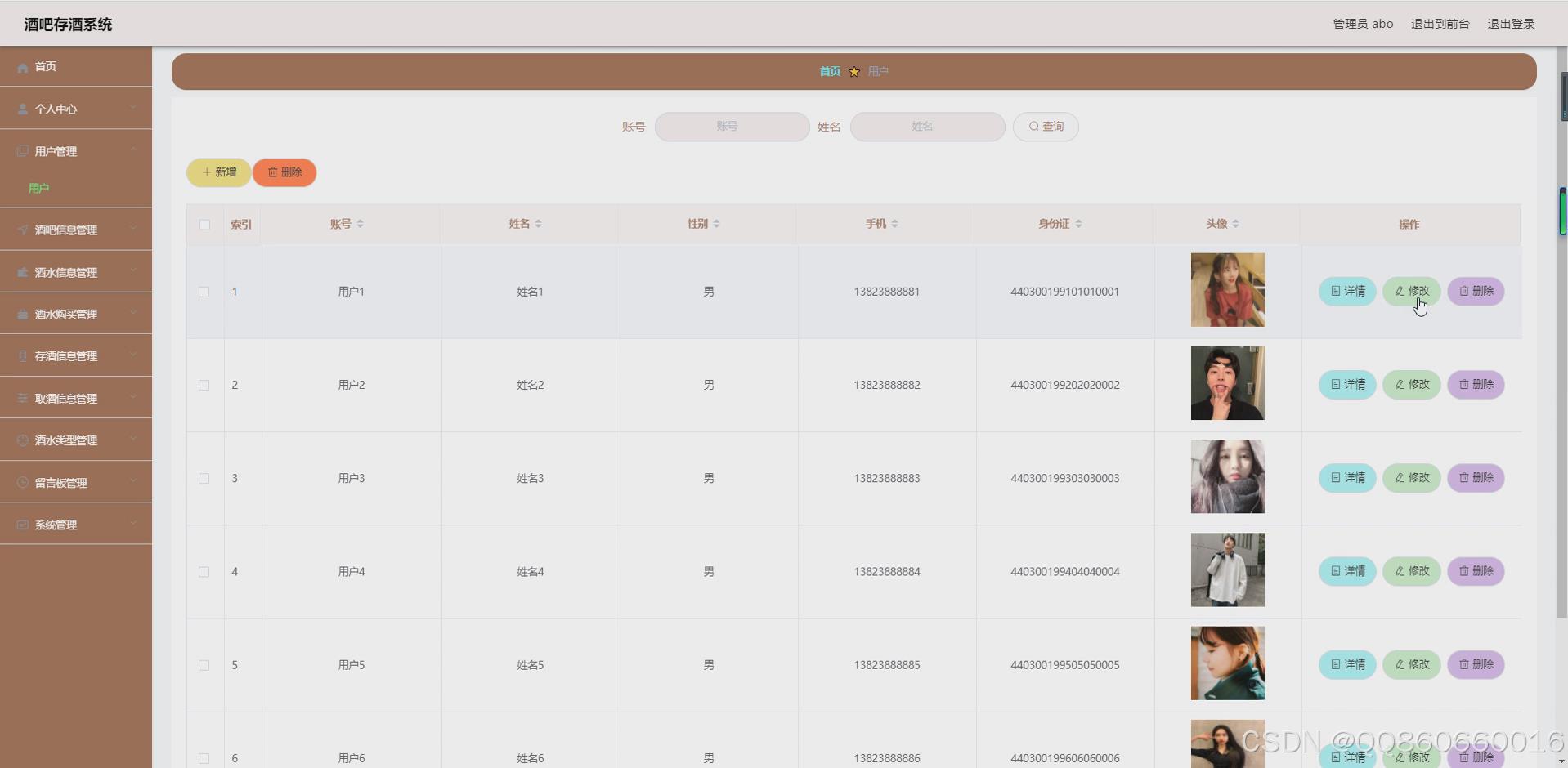1568x768 pixels.
Task: Sort by 性别 column sort arrows
Action: point(716,224)
